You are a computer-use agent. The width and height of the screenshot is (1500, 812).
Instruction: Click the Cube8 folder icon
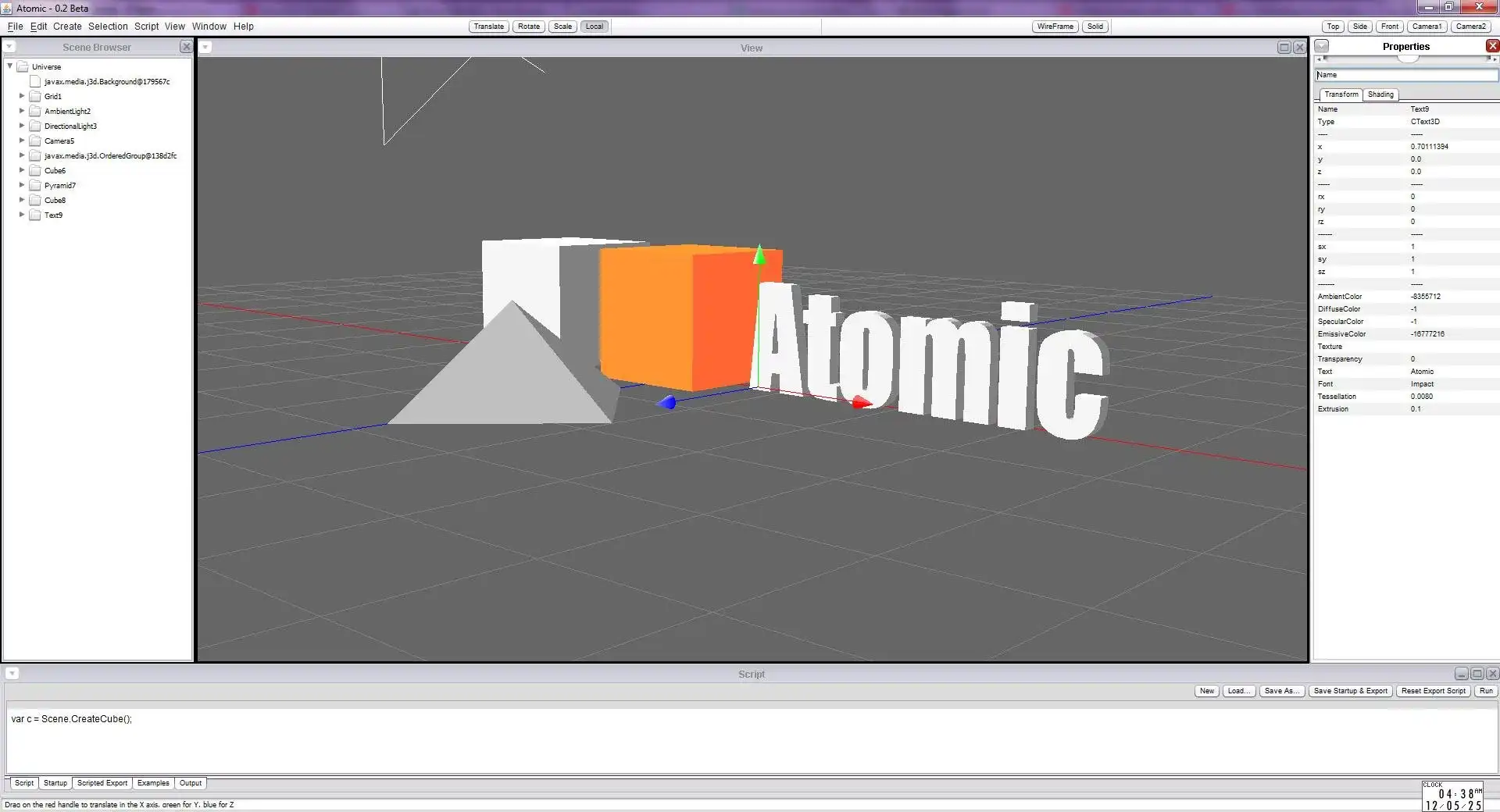click(x=35, y=200)
